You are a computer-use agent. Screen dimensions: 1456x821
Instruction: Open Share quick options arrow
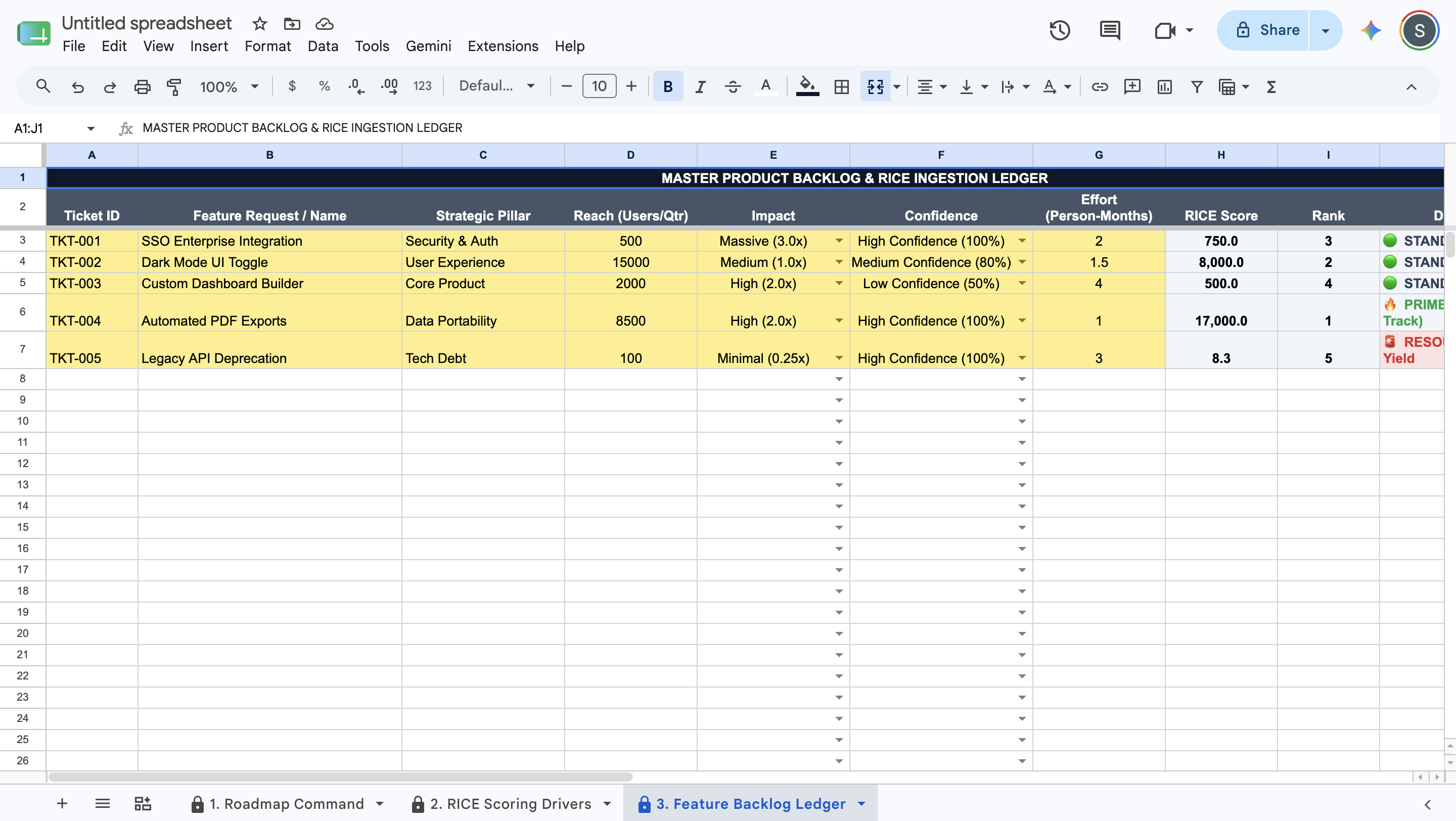(x=1326, y=30)
